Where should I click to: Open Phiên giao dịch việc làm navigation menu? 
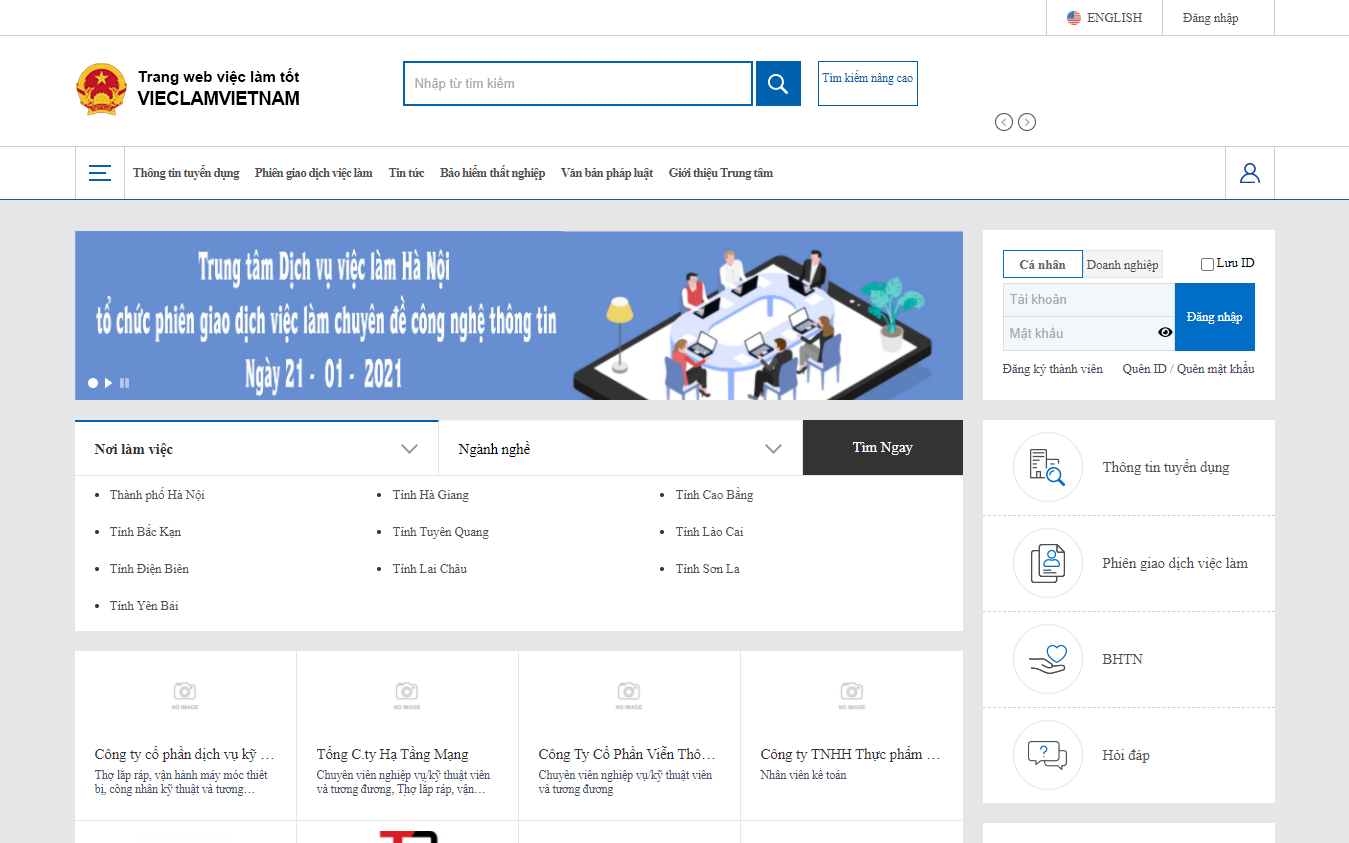coord(314,173)
